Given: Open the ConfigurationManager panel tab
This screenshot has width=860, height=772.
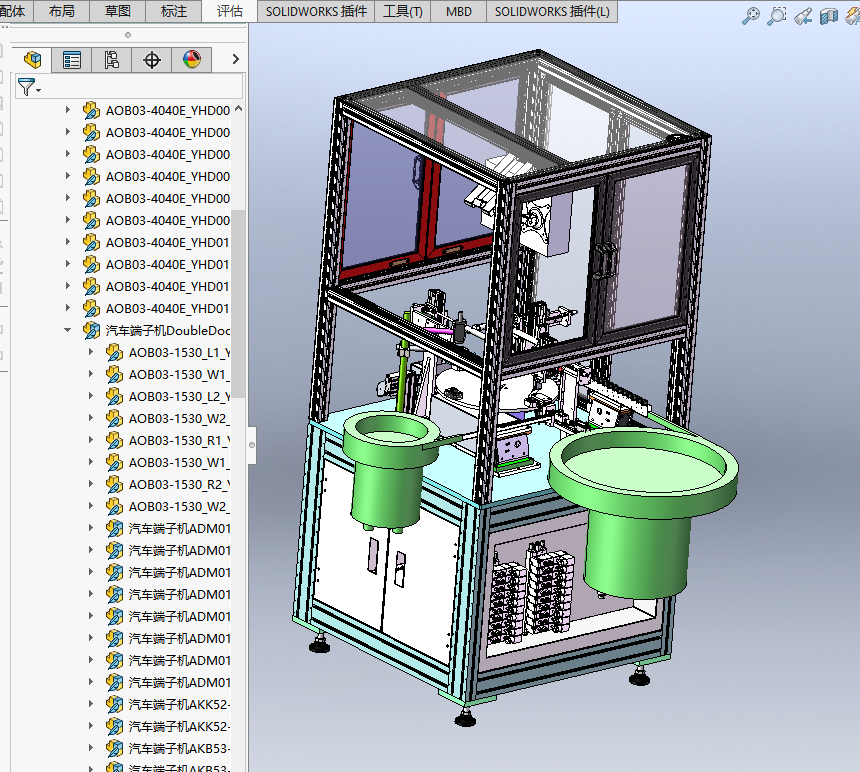Looking at the screenshot, I should pos(112,60).
